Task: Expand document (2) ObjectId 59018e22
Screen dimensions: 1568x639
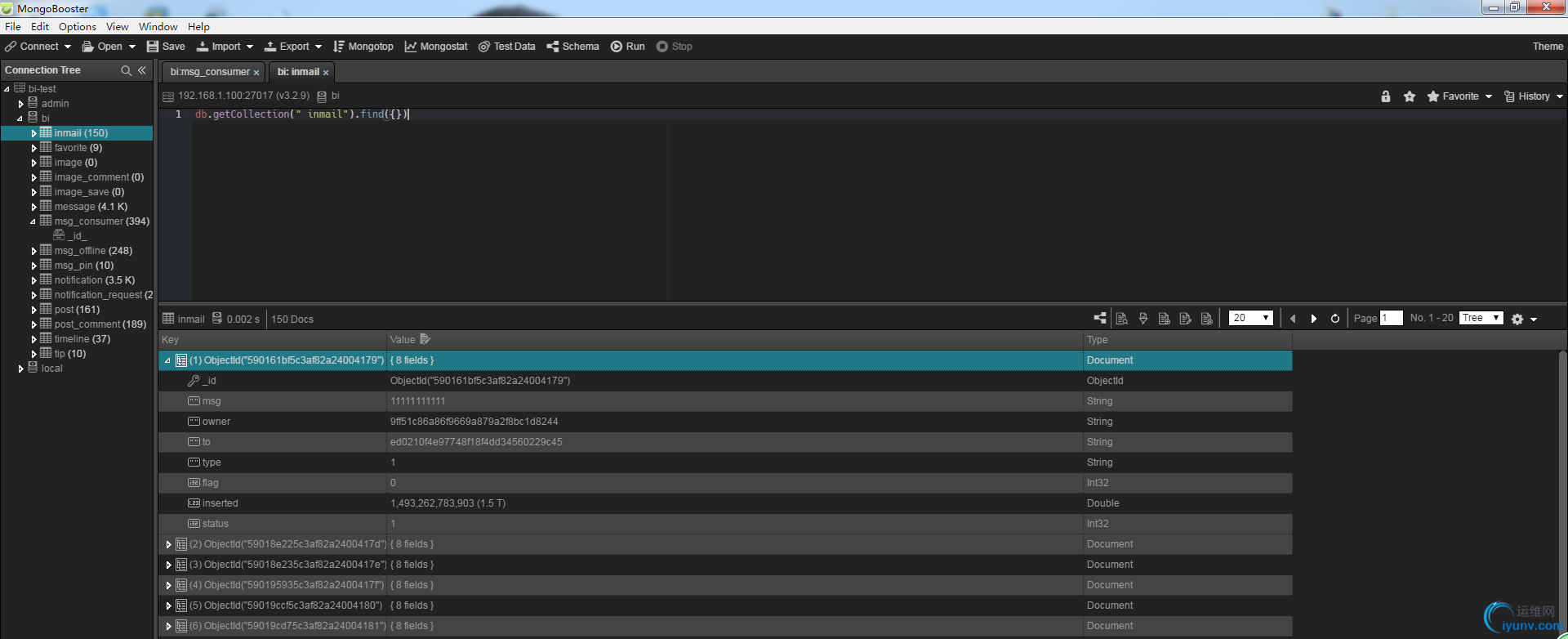Action: click(x=168, y=544)
